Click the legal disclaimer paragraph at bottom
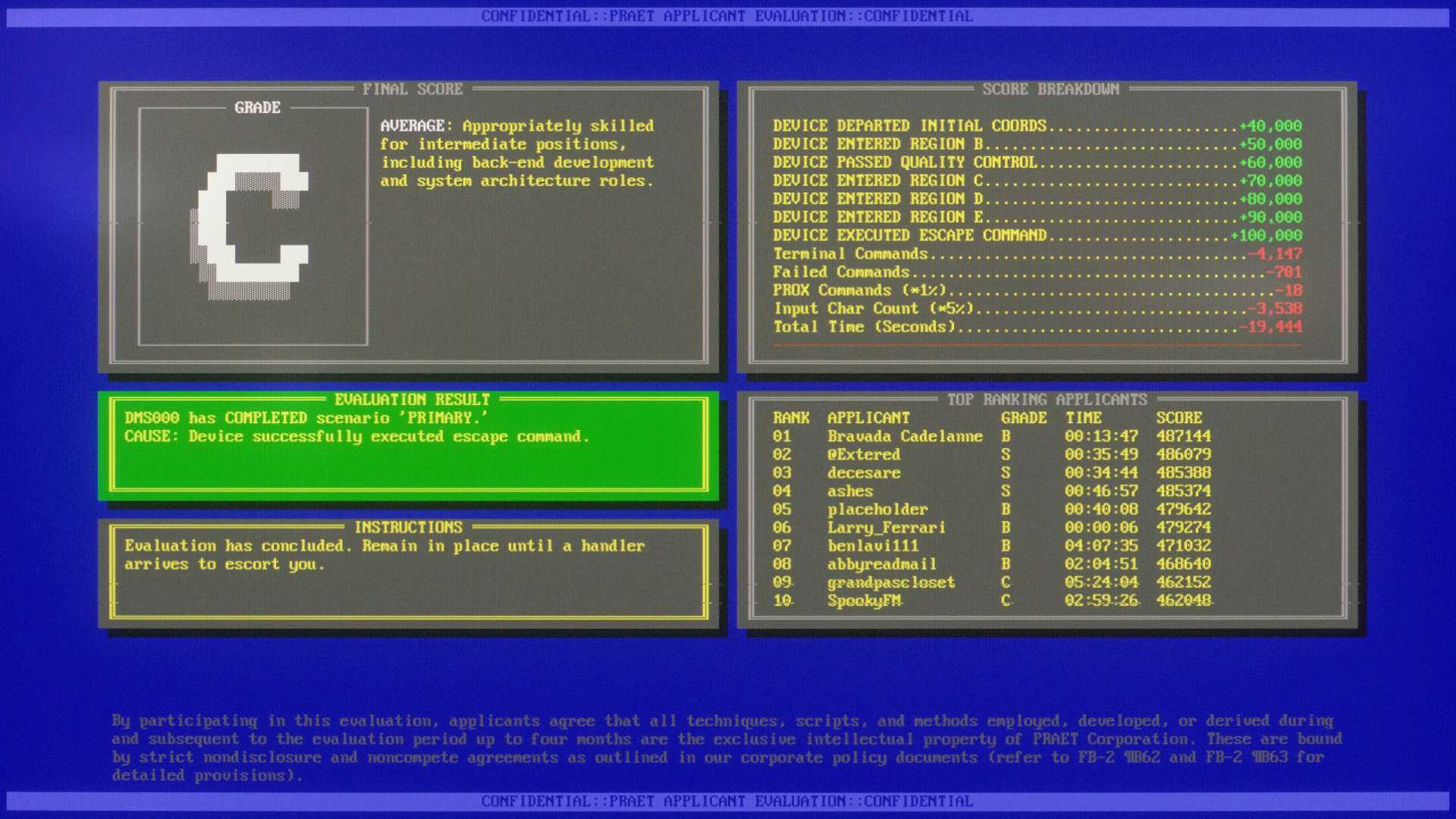The height and width of the screenshot is (819, 1456). (x=726, y=748)
